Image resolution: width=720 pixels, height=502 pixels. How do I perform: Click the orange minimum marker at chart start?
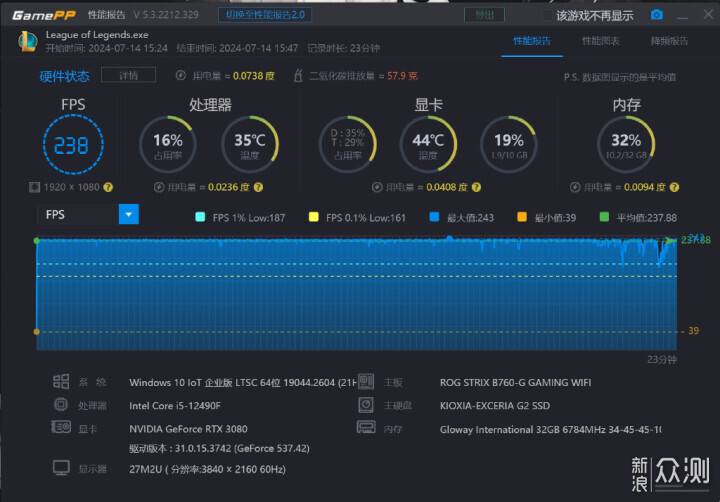coord(37,331)
